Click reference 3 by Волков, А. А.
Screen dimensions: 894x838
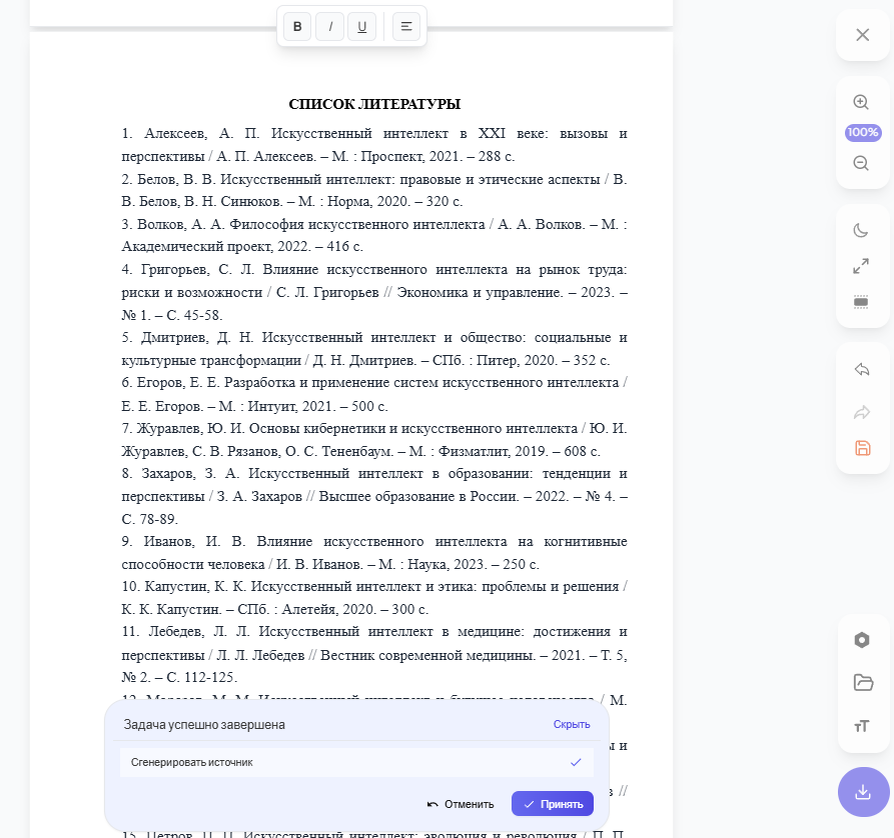[x=374, y=235]
